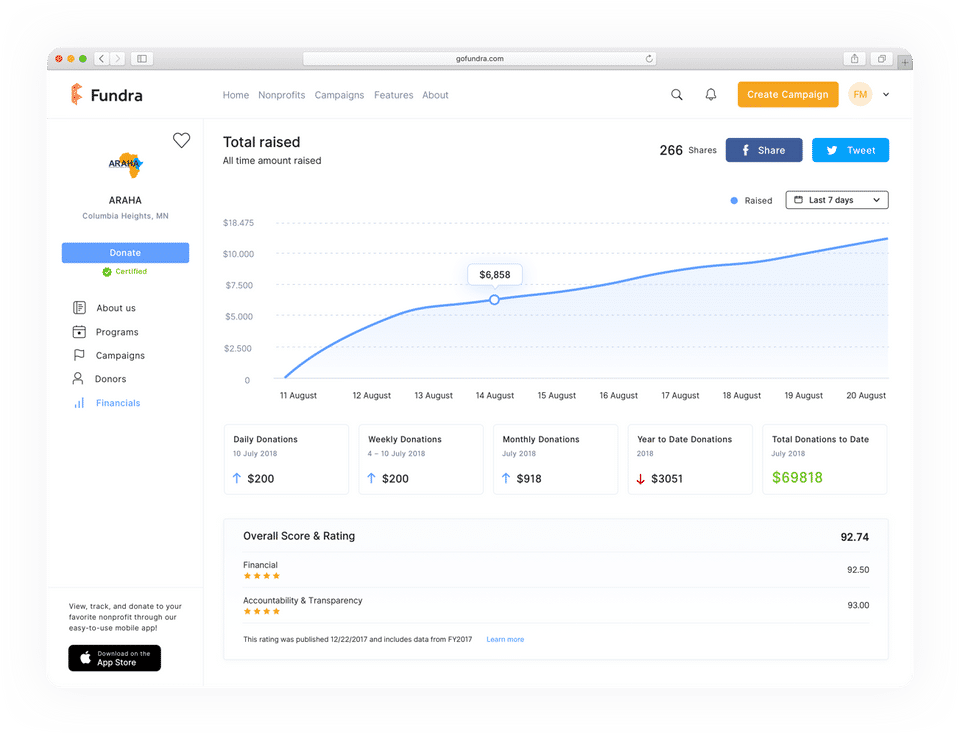
Task: Share on Facebook with Share button
Action: pos(764,150)
